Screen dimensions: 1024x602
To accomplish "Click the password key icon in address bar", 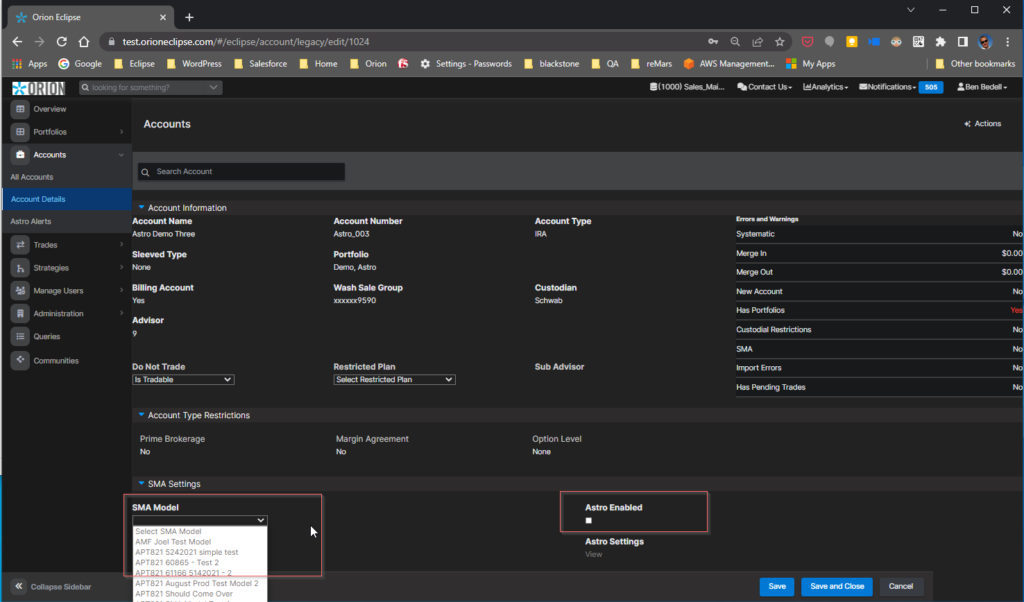I will point(712,42).
